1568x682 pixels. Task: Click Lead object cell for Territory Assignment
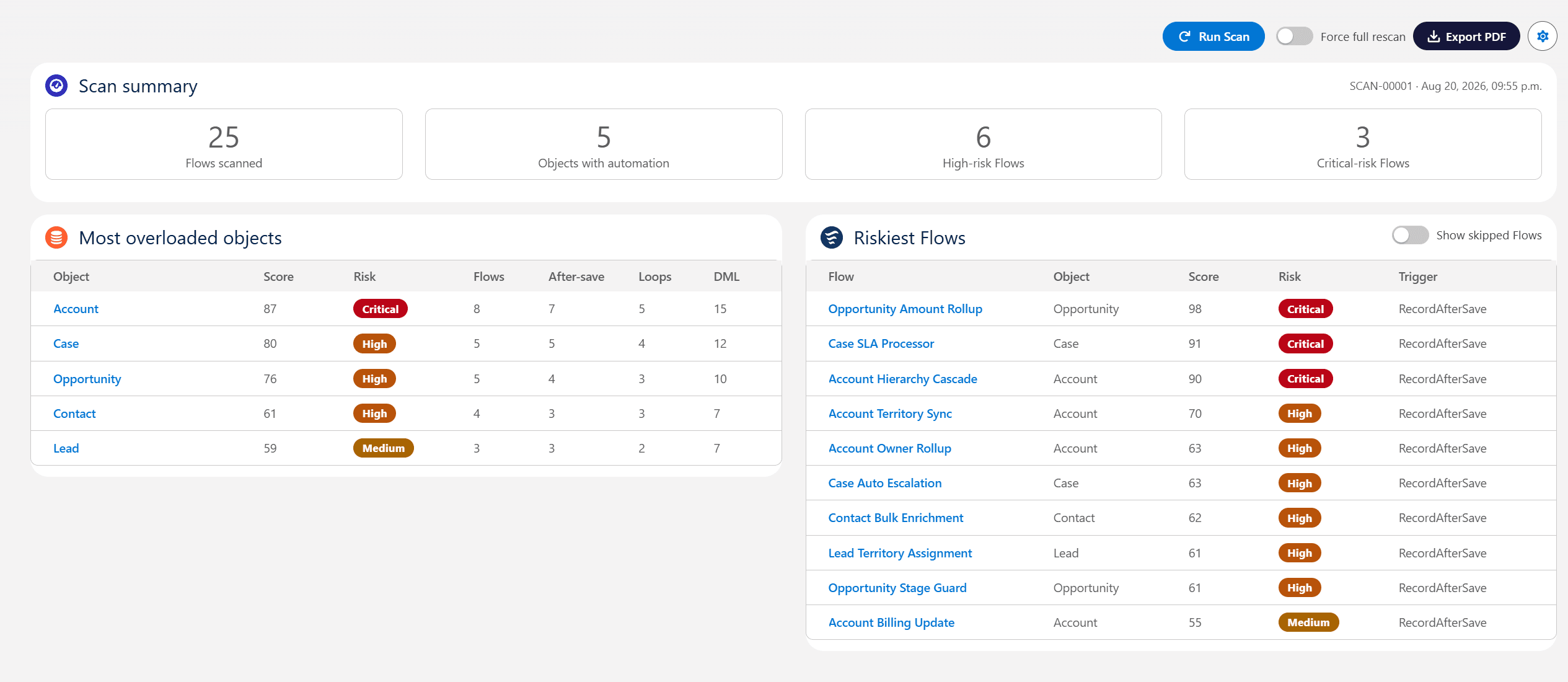click(x=1065, y=553)
